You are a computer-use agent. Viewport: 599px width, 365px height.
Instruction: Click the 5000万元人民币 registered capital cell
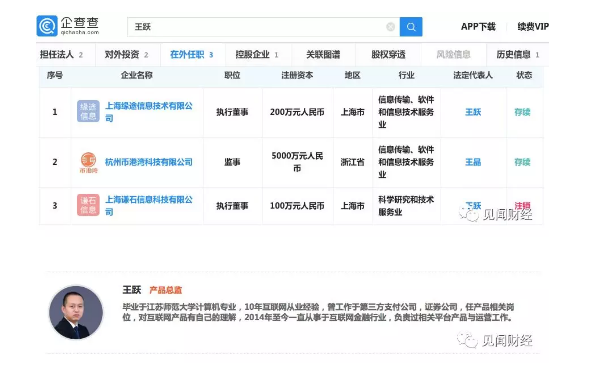pyautogui.click(x=297, y=162)
